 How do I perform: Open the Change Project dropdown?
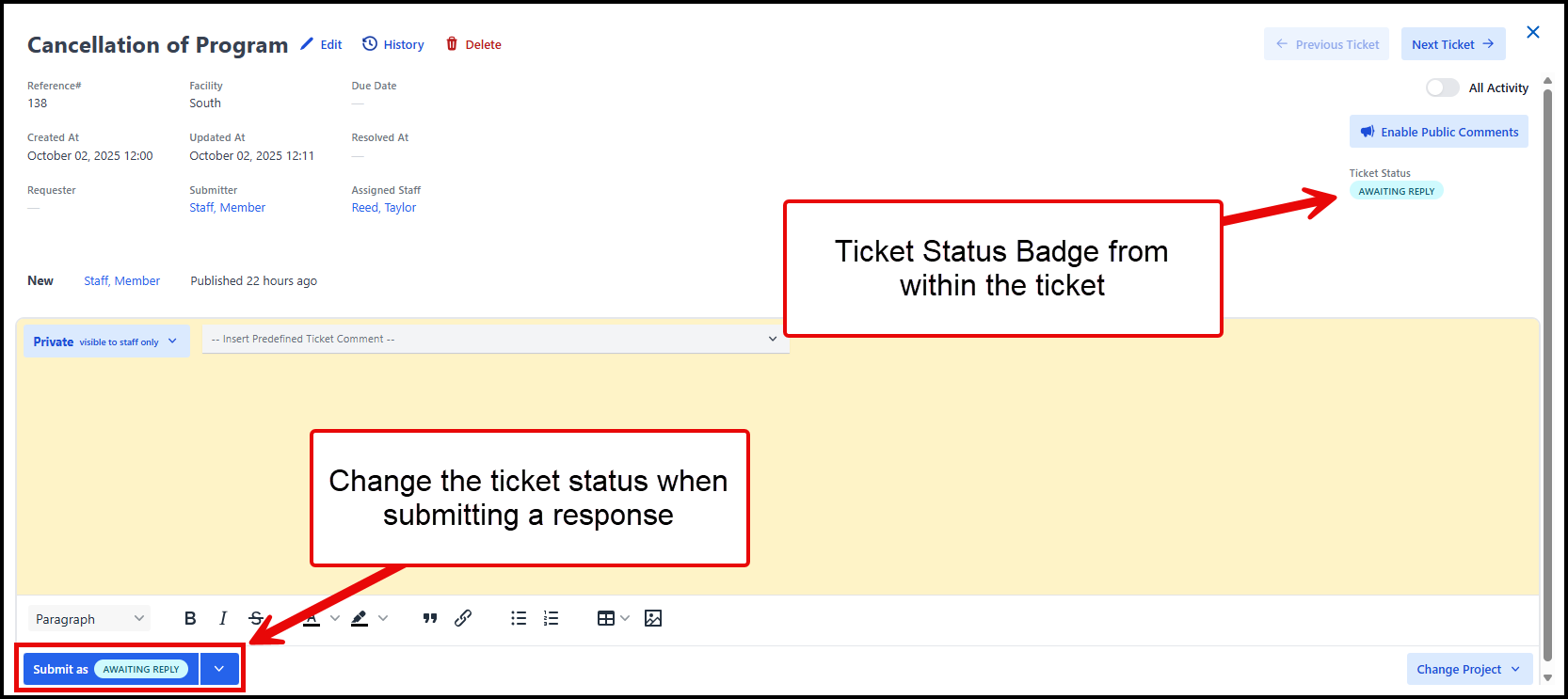1468,669
